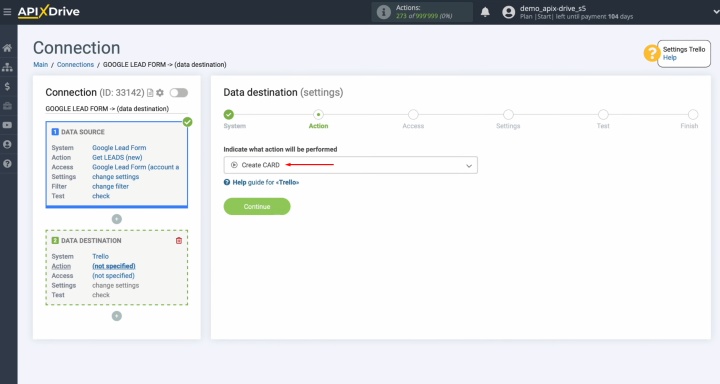720x384 pixels.
Task: Click Google Lead Form system link
Action: click(119, 148)
